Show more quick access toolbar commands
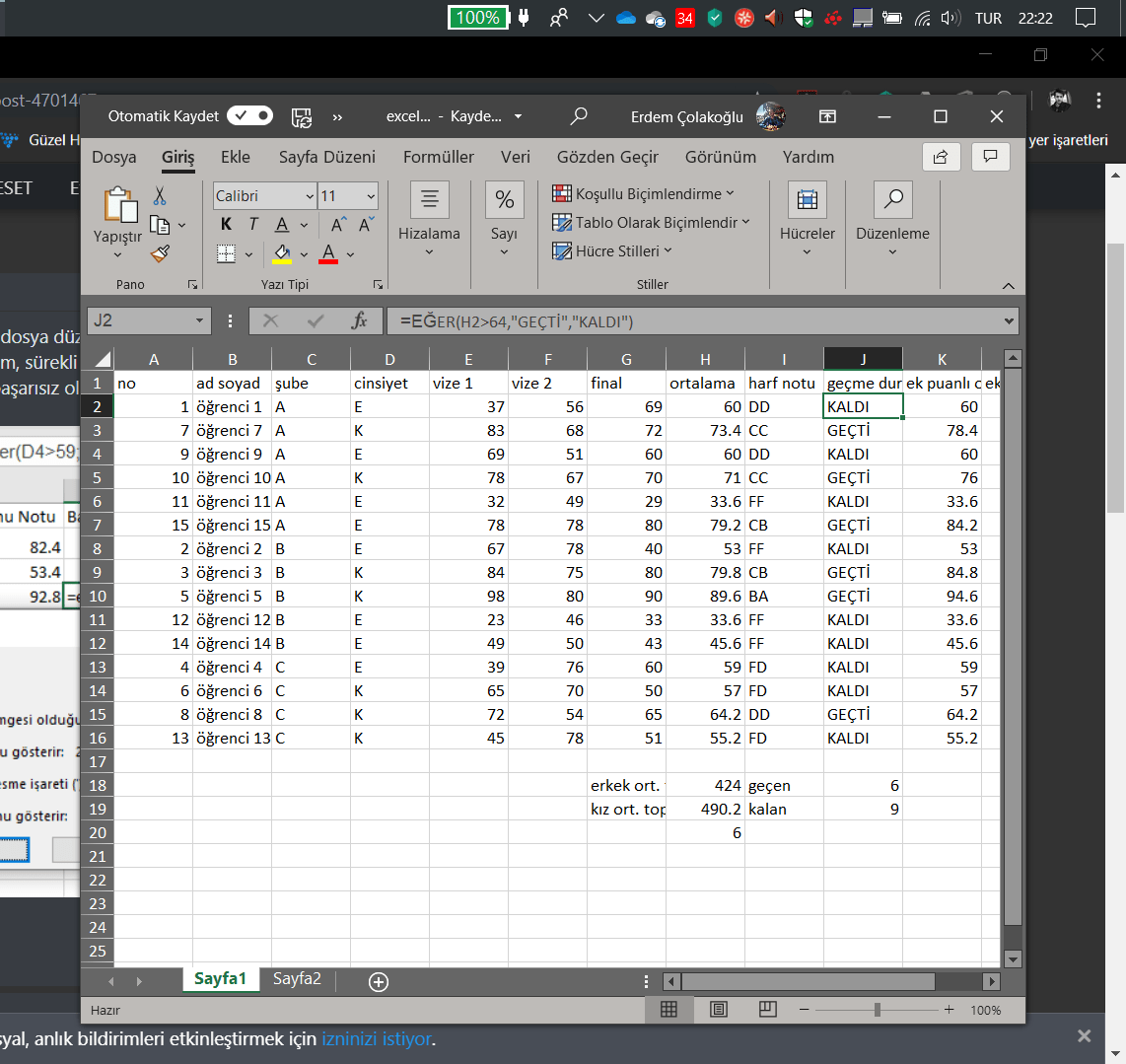The width and height of the screenshot is (1126, 1064). pos(337,117)
